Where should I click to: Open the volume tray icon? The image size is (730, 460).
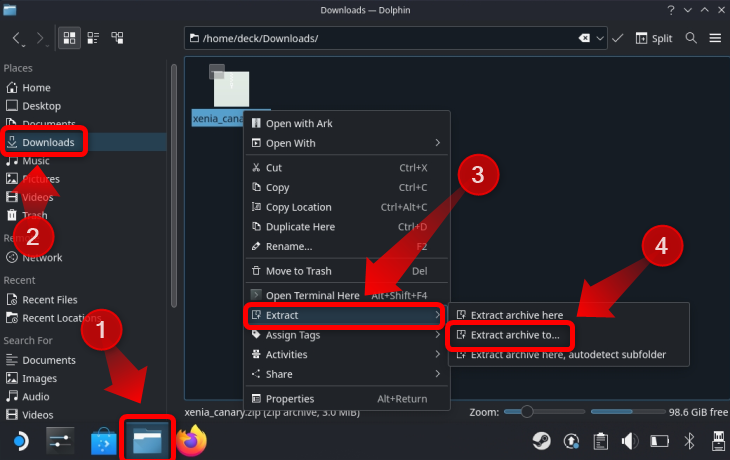630,441
